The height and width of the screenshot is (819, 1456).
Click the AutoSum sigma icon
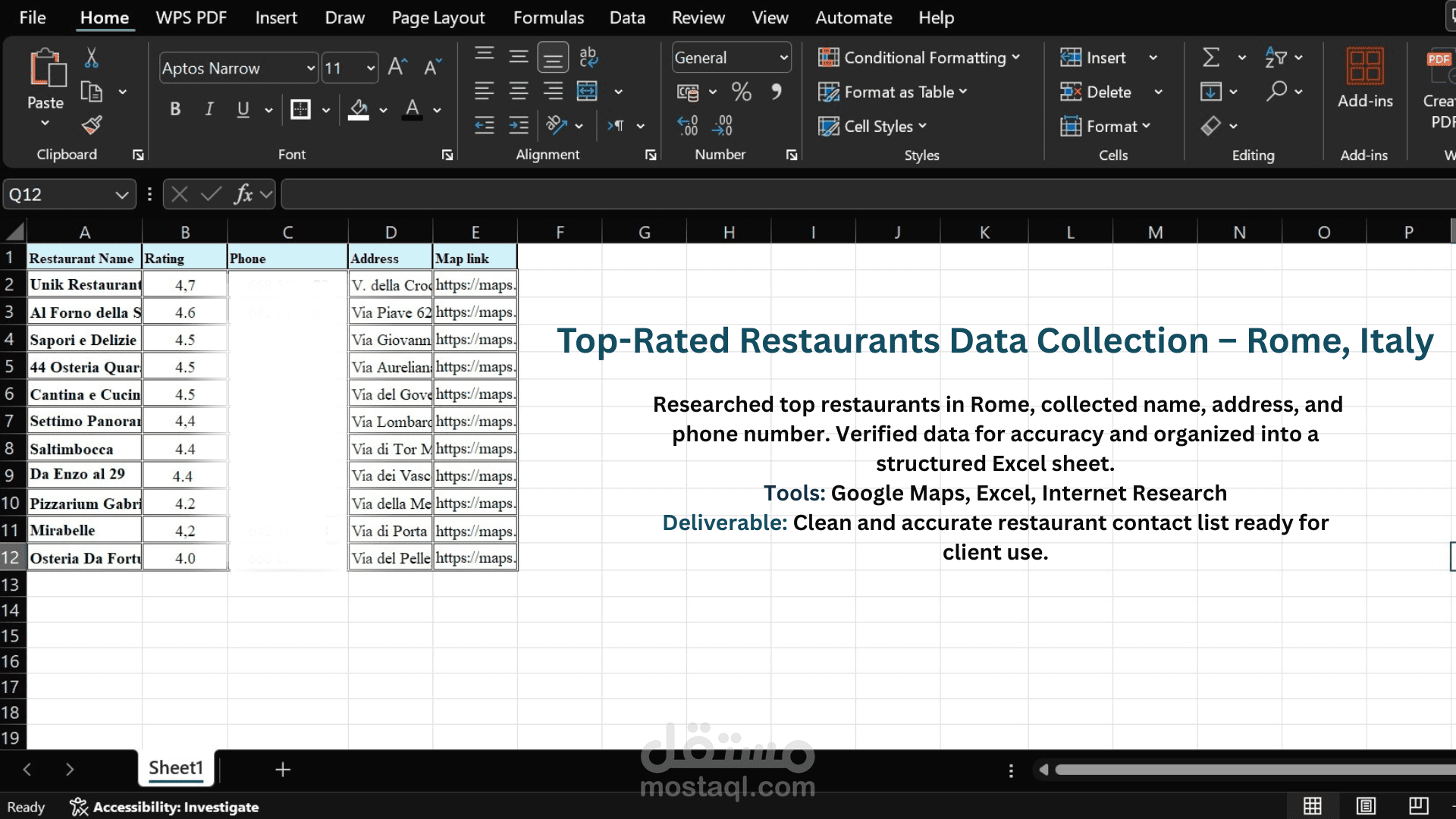pos(1211,58)
